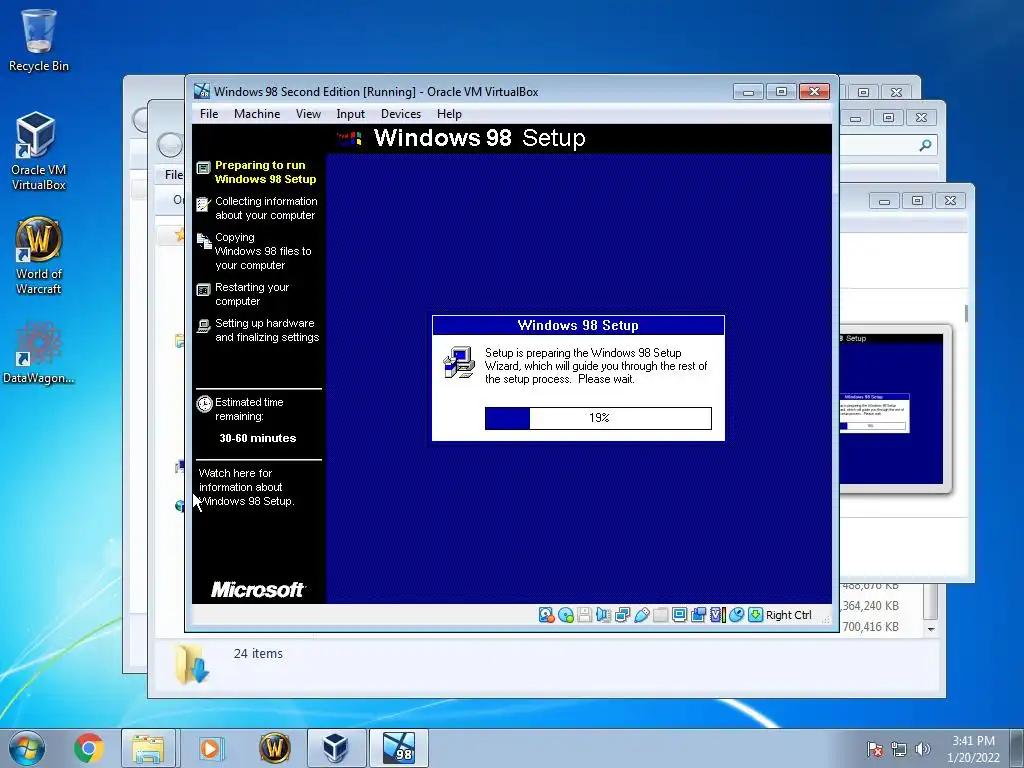The image size is (1024, 768).
Task: Select the DataWagon desktop shortcut
Action: (39, 353)
